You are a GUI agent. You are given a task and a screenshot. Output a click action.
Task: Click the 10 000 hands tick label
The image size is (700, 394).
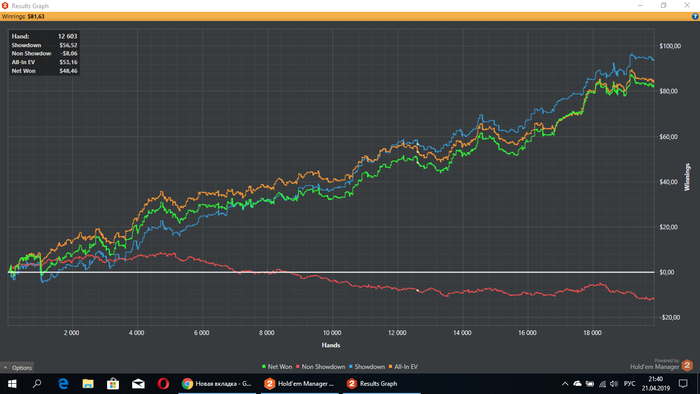point(332,333)
